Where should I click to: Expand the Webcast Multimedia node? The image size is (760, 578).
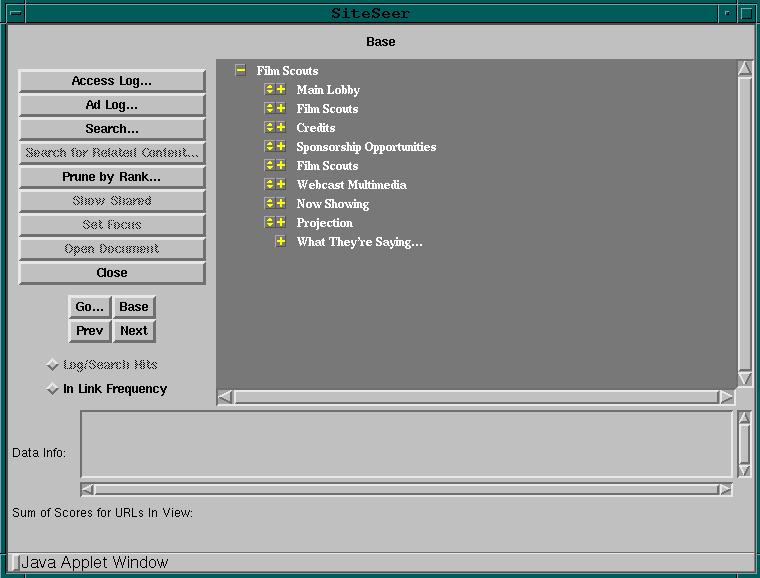281,184
